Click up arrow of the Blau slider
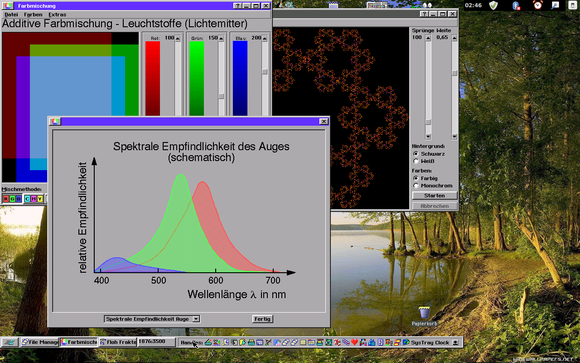Screen dimensions: 580x363 [x=264, y=38]
